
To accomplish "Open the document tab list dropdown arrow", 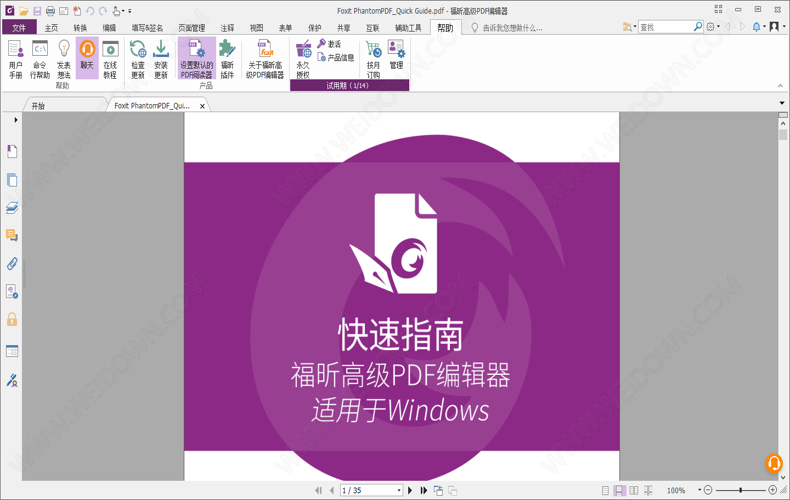I will pos(782,103).
